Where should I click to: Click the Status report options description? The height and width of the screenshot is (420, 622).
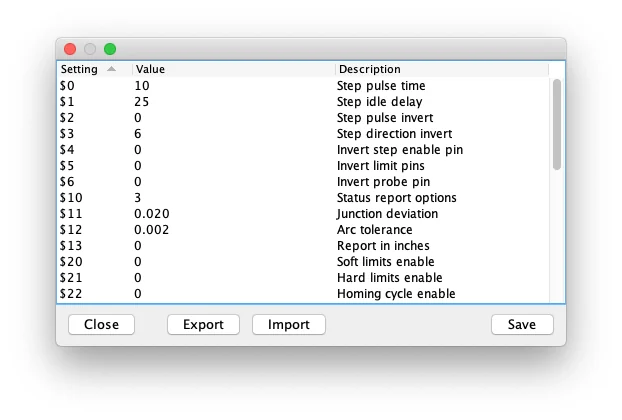(x=397, y=198)
